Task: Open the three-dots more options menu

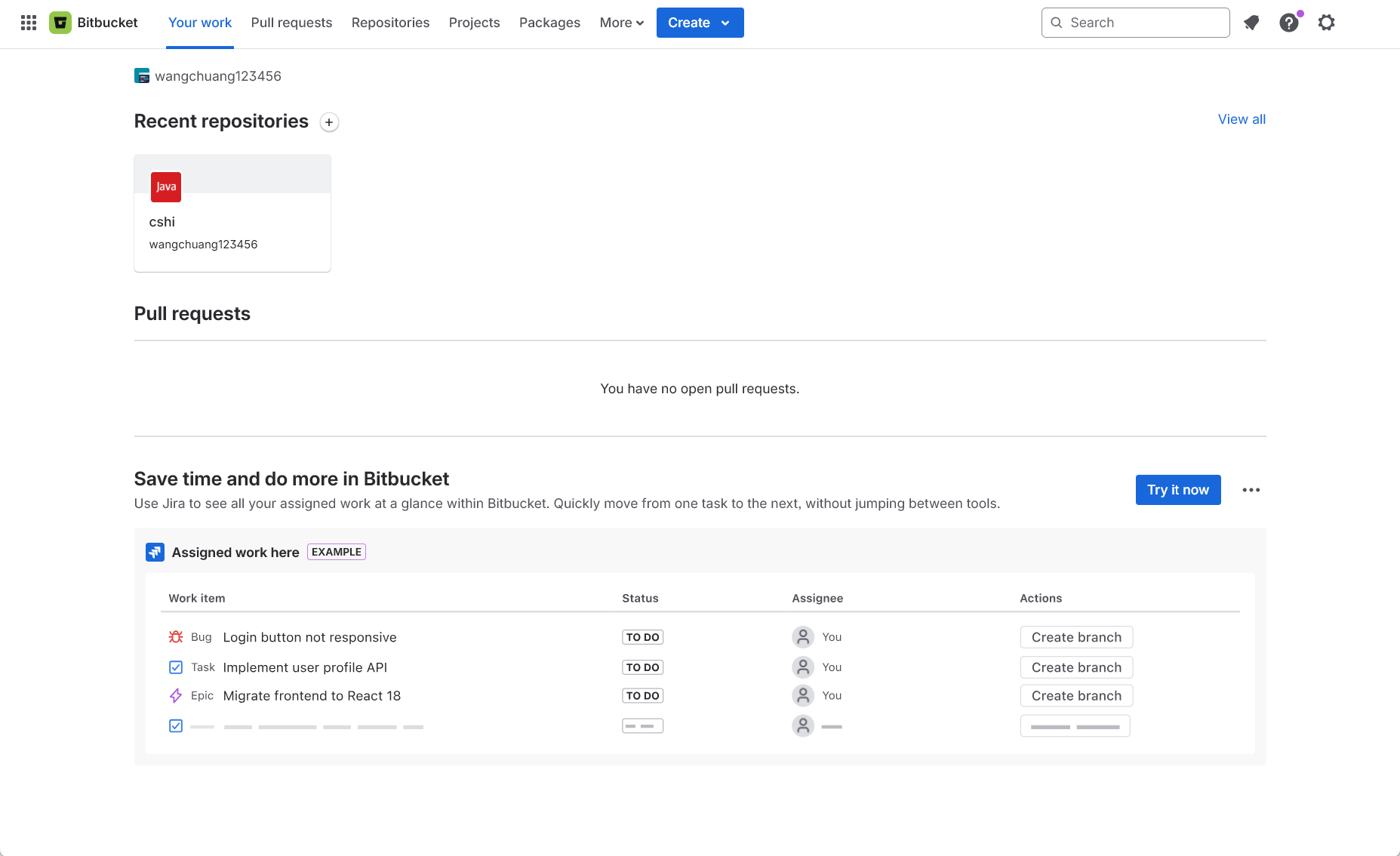Action: (x=1251, y=490)
